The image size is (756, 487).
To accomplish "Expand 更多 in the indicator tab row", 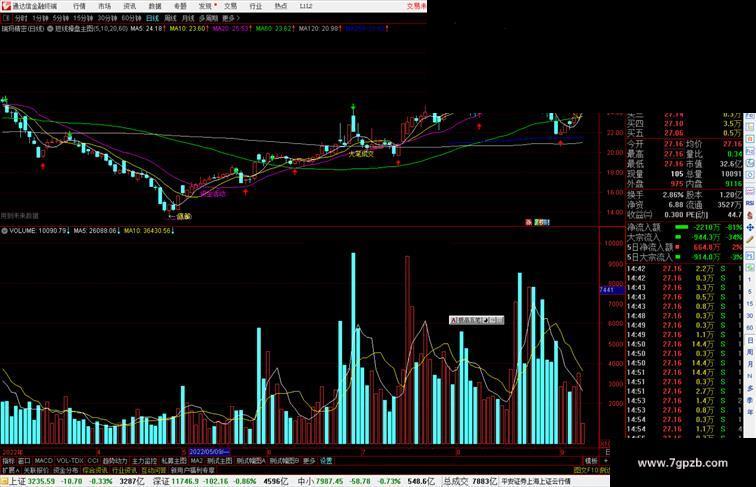I will coord(309,461).
